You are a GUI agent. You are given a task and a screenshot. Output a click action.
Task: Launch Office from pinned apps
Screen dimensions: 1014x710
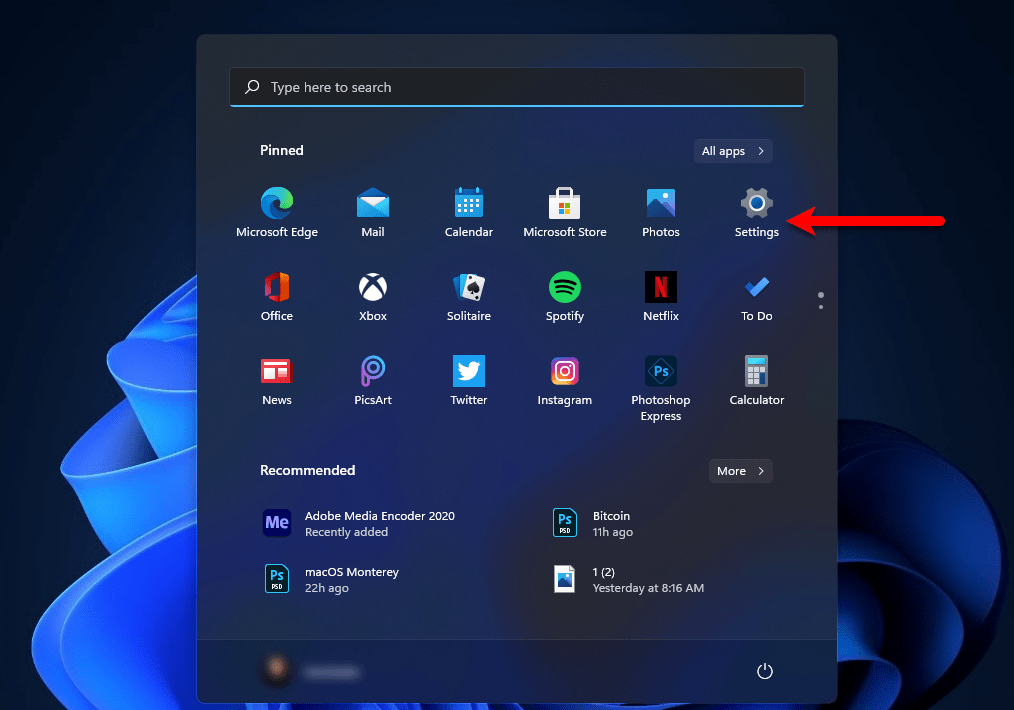(x=277, y=297)
